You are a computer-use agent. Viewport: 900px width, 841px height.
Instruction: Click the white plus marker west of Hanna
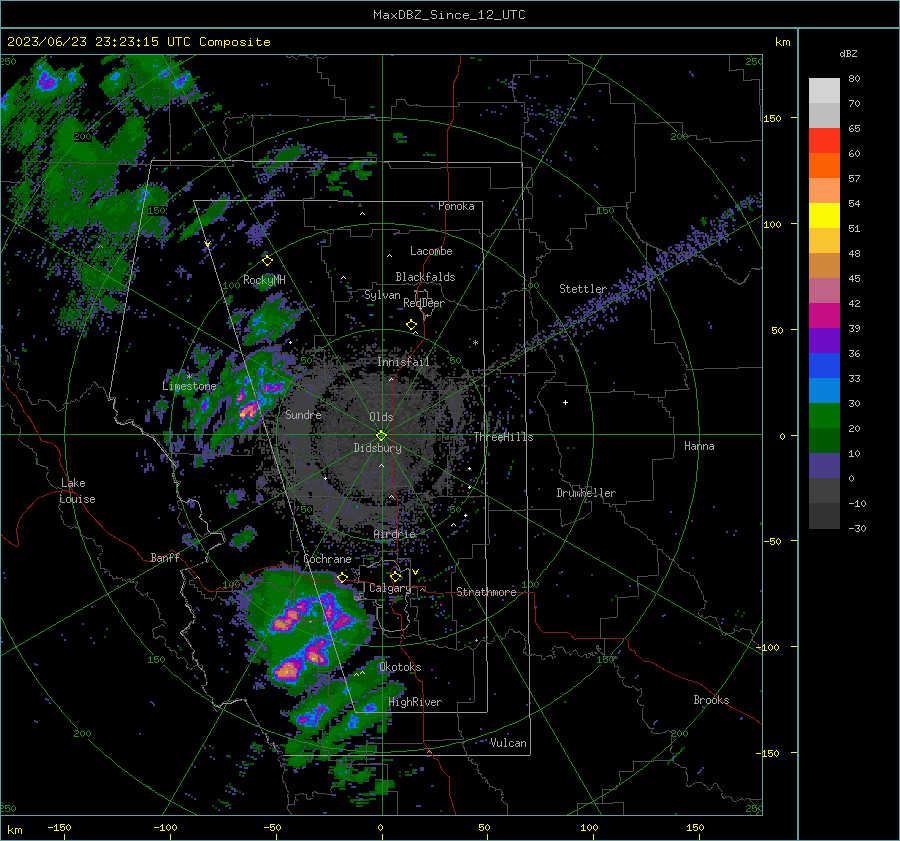coord(565,402)
